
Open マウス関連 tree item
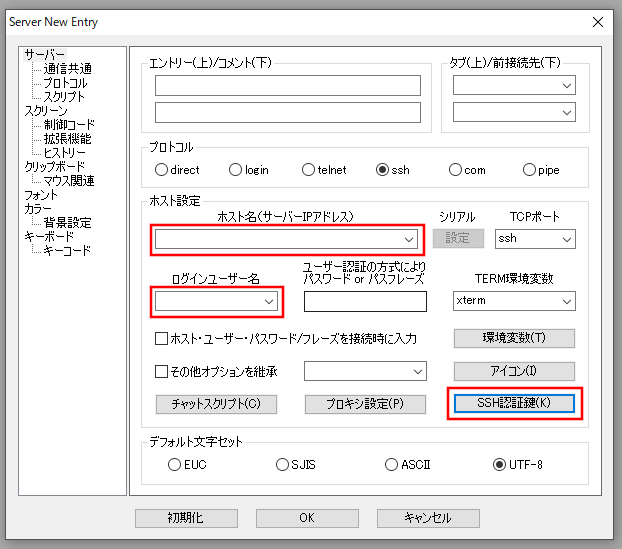[x=69, y=180]
